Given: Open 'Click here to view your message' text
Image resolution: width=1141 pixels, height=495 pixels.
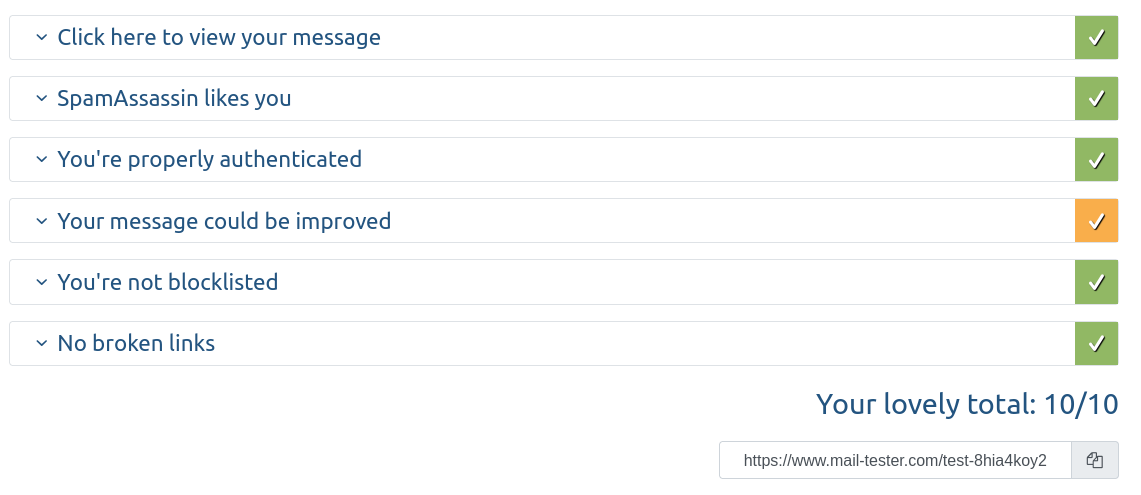Looking at the screenshot, I should click(x=219, y=38).
